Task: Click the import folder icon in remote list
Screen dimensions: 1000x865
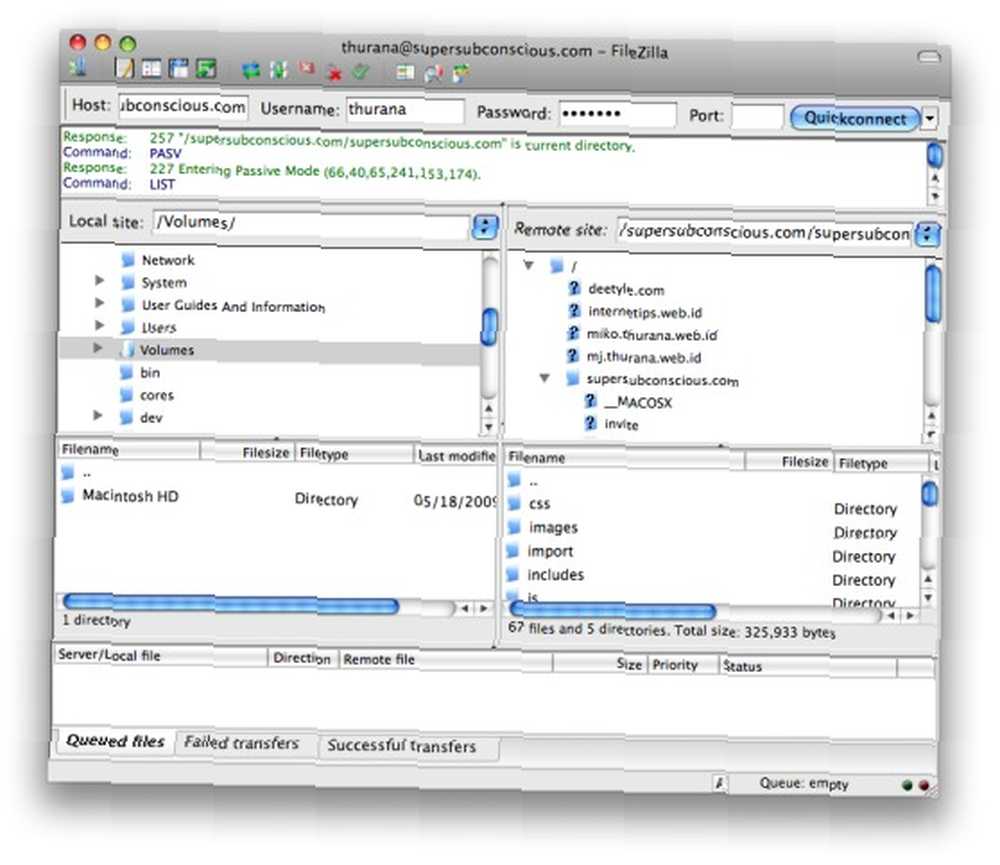Action: point(512,551)
